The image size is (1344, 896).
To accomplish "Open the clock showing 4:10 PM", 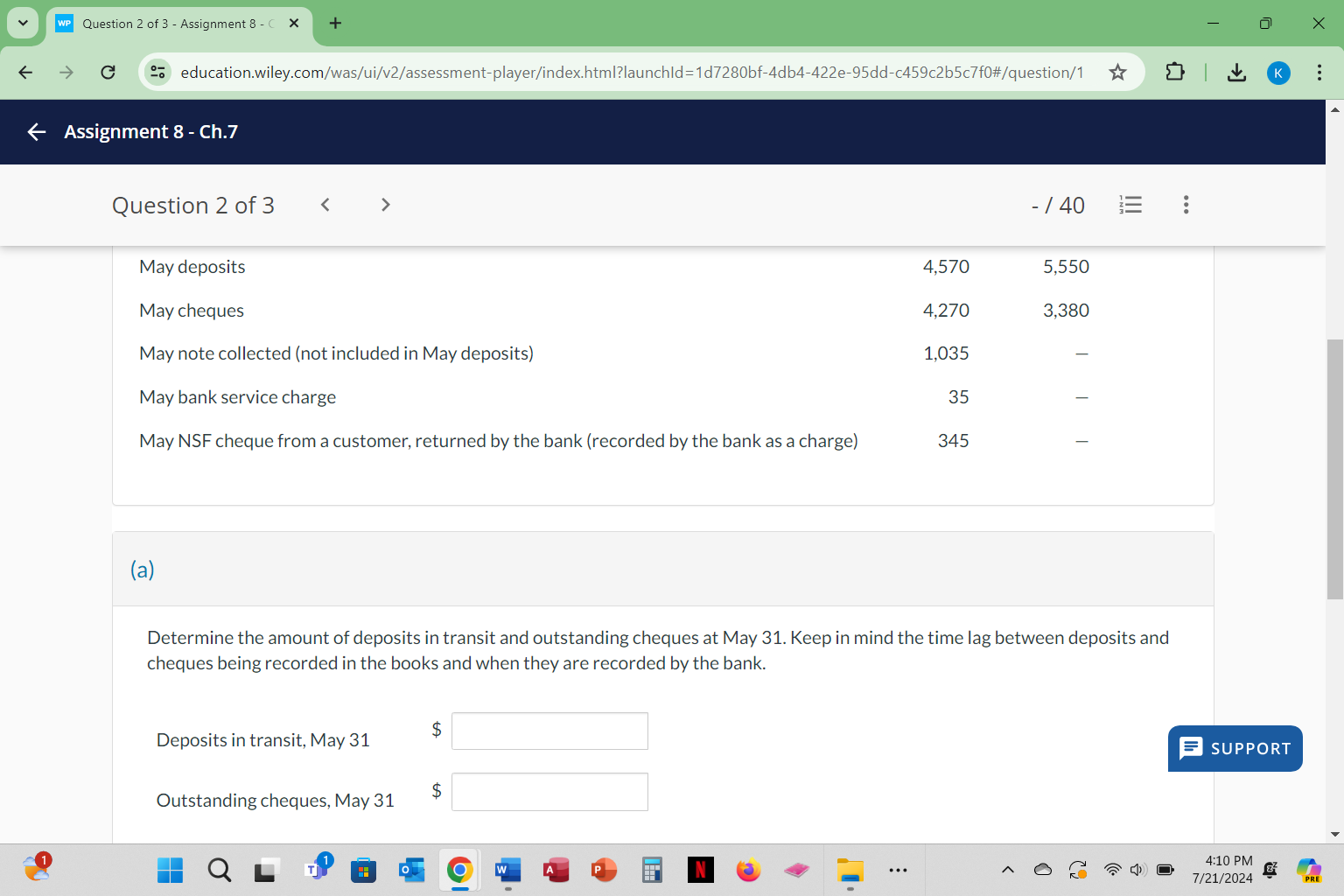I will coord(1222,870).
